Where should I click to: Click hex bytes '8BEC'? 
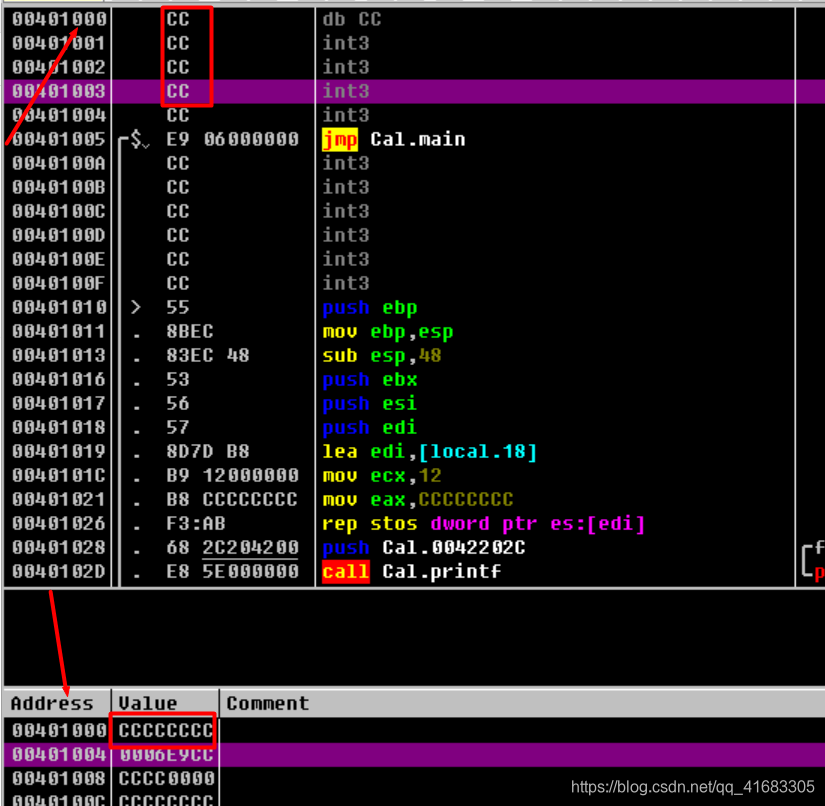click(190, 332)
